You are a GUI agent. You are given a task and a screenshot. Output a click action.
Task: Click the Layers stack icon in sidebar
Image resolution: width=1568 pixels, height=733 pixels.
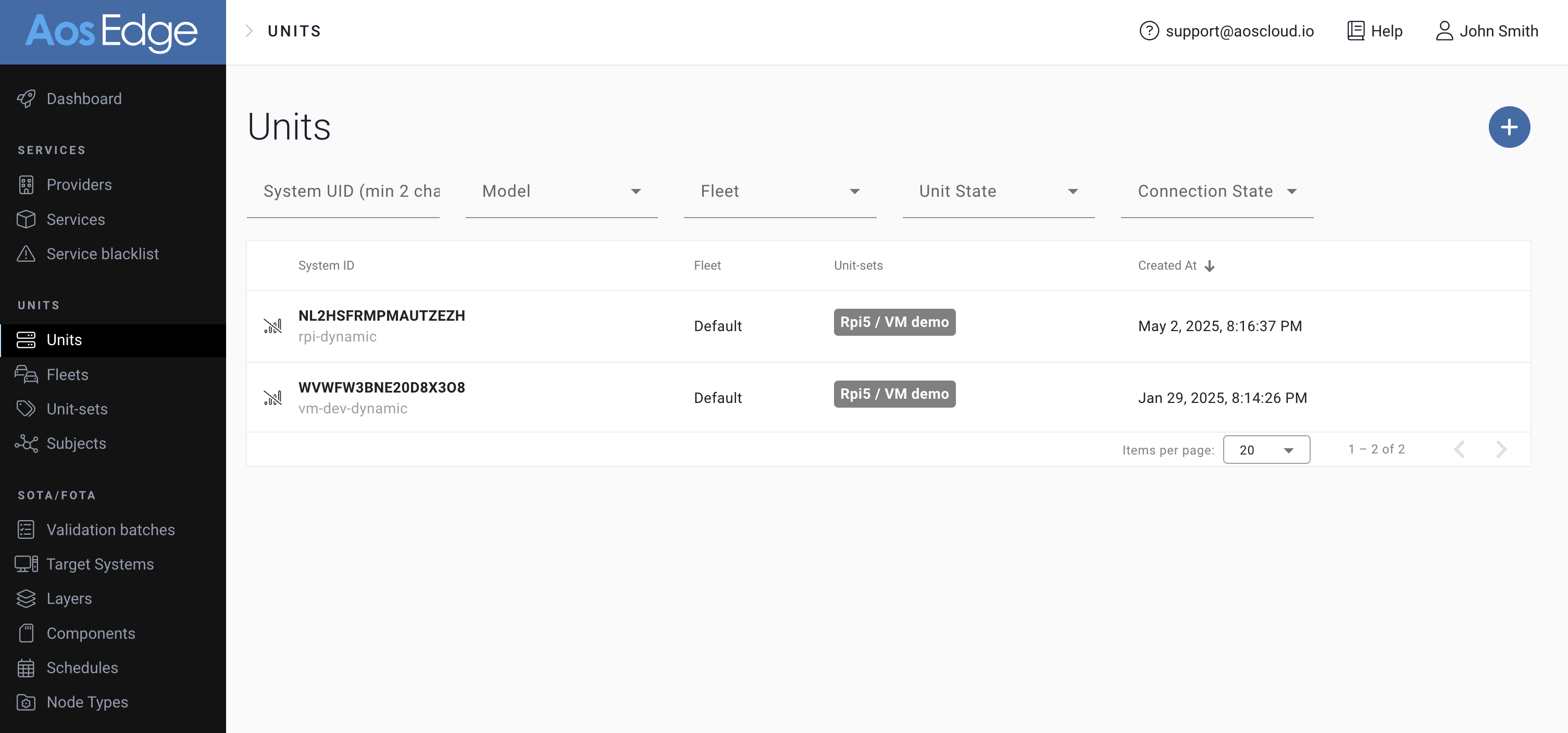pos(26,599)
